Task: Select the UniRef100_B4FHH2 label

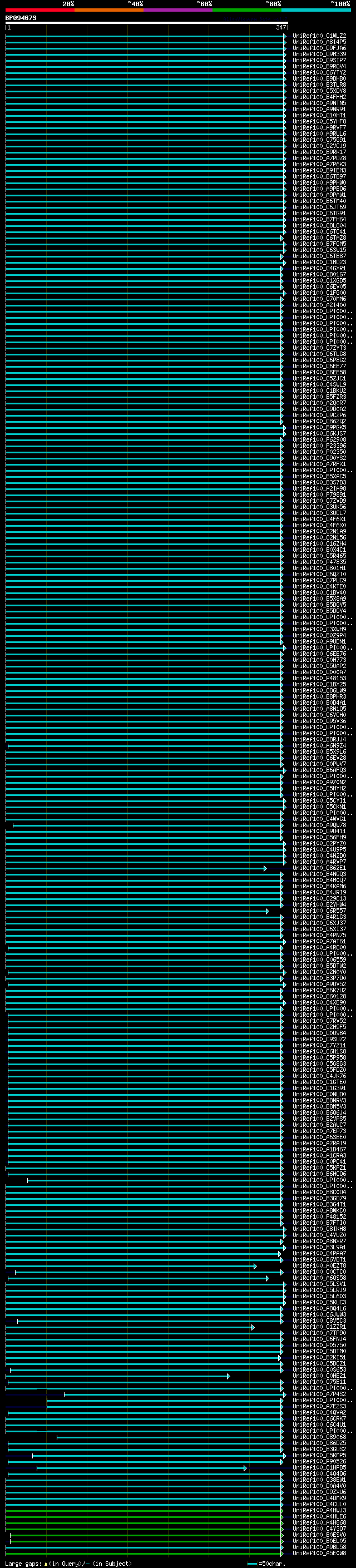Action: coord(319,97)
